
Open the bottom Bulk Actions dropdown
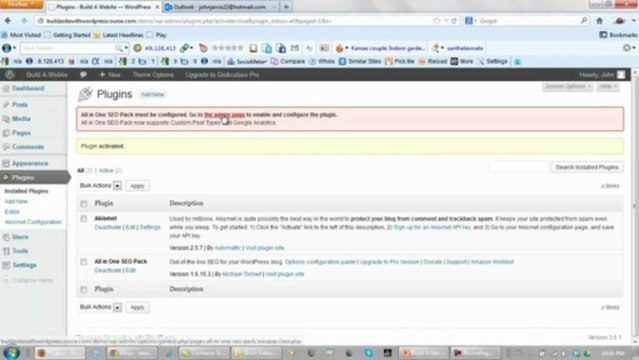(100, 307)
